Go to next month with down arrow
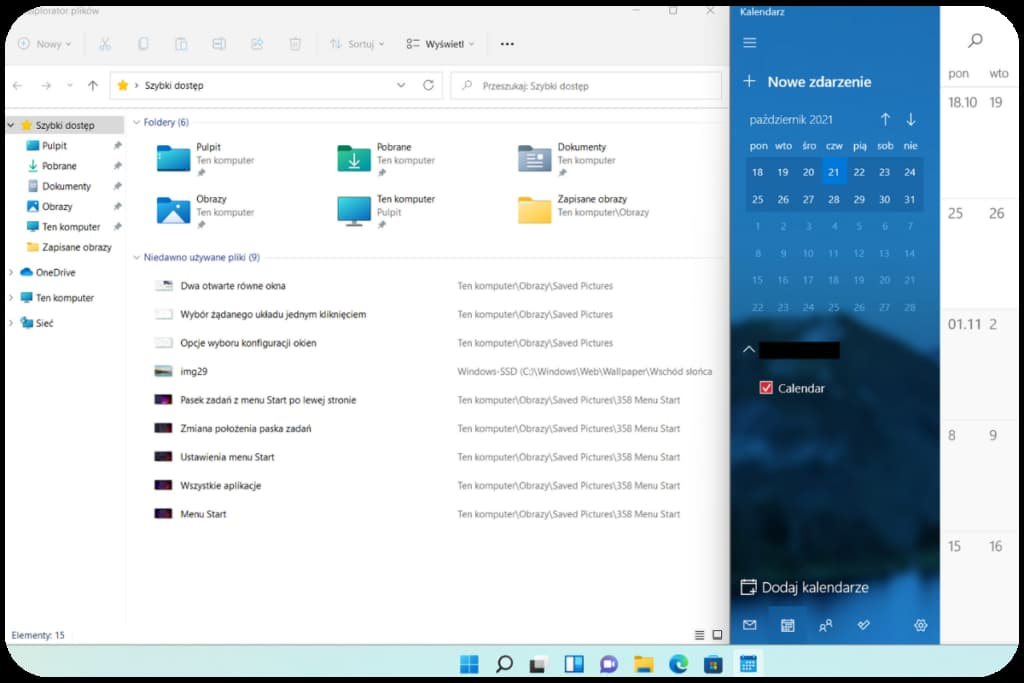This screenshot has height=683, width=1024. coord(911,120)
